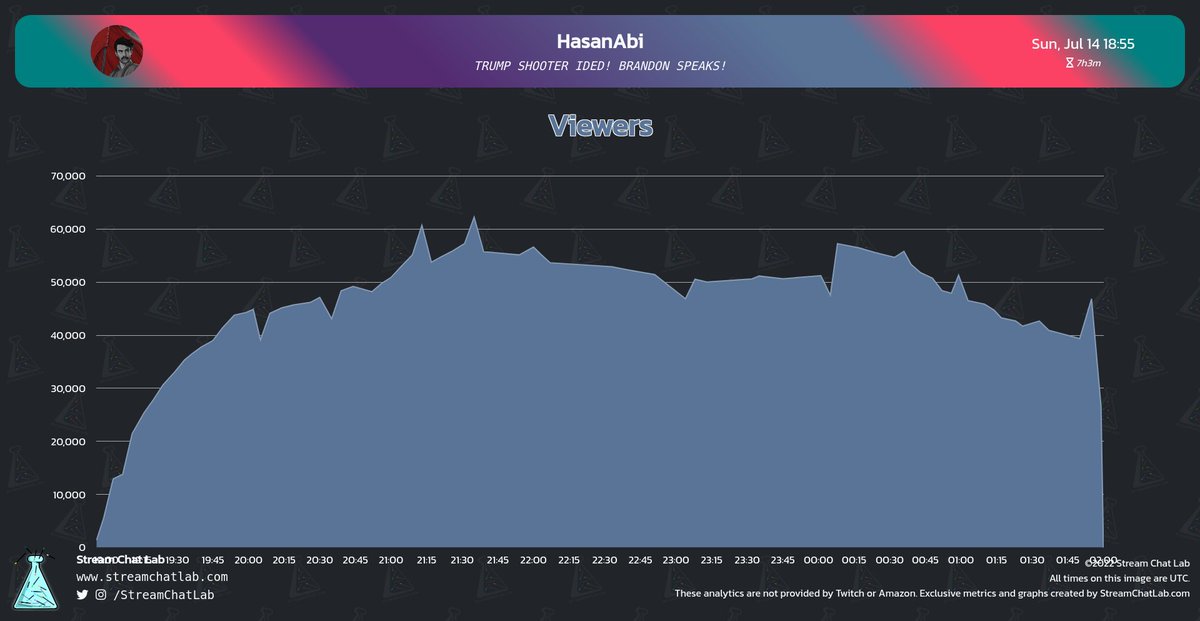Click the Instagram icon
1200x621 pixels.
coord(101,594)
